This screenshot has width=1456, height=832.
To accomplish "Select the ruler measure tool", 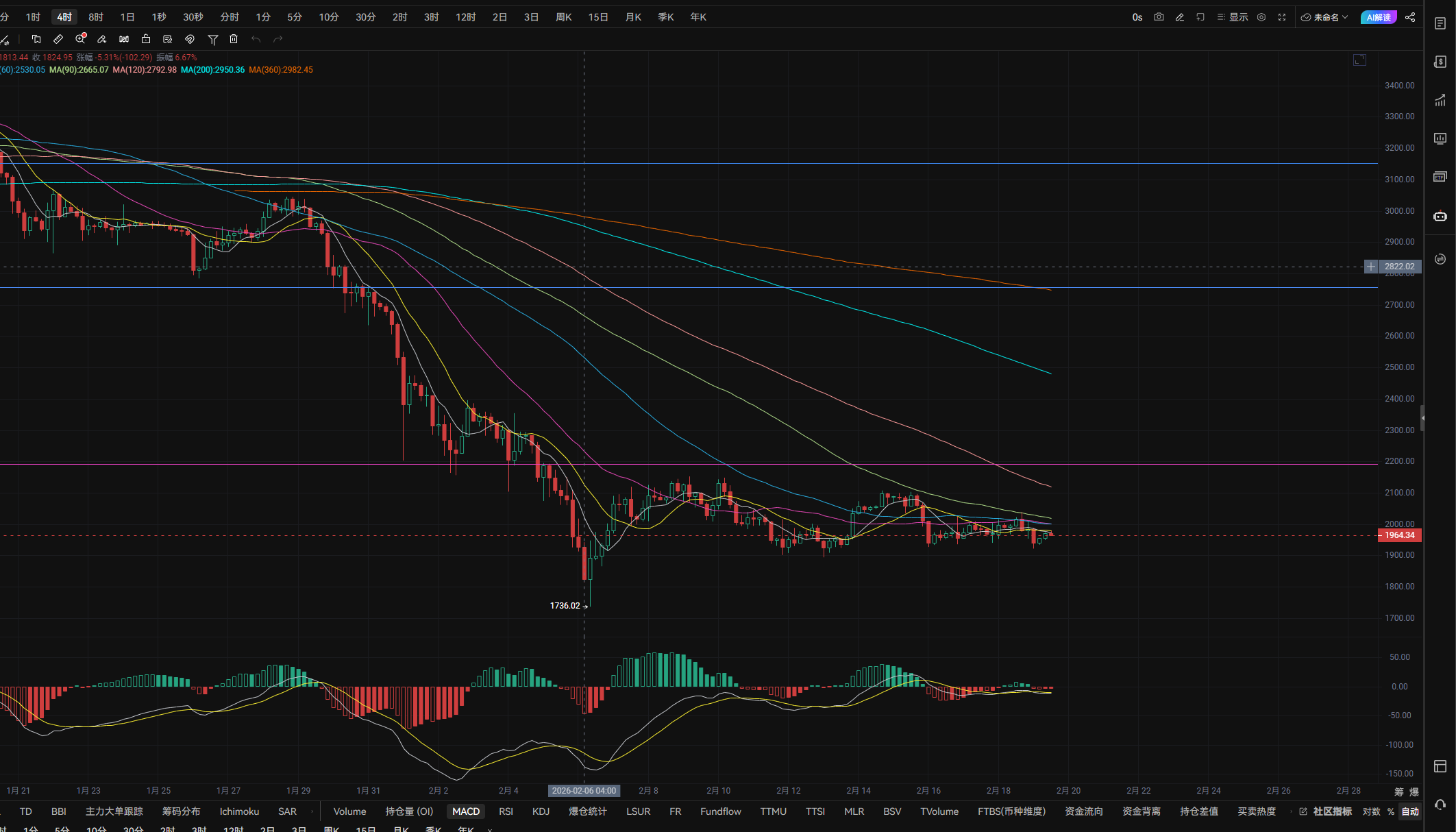I will pyautogui.click(x=58, y=39).
